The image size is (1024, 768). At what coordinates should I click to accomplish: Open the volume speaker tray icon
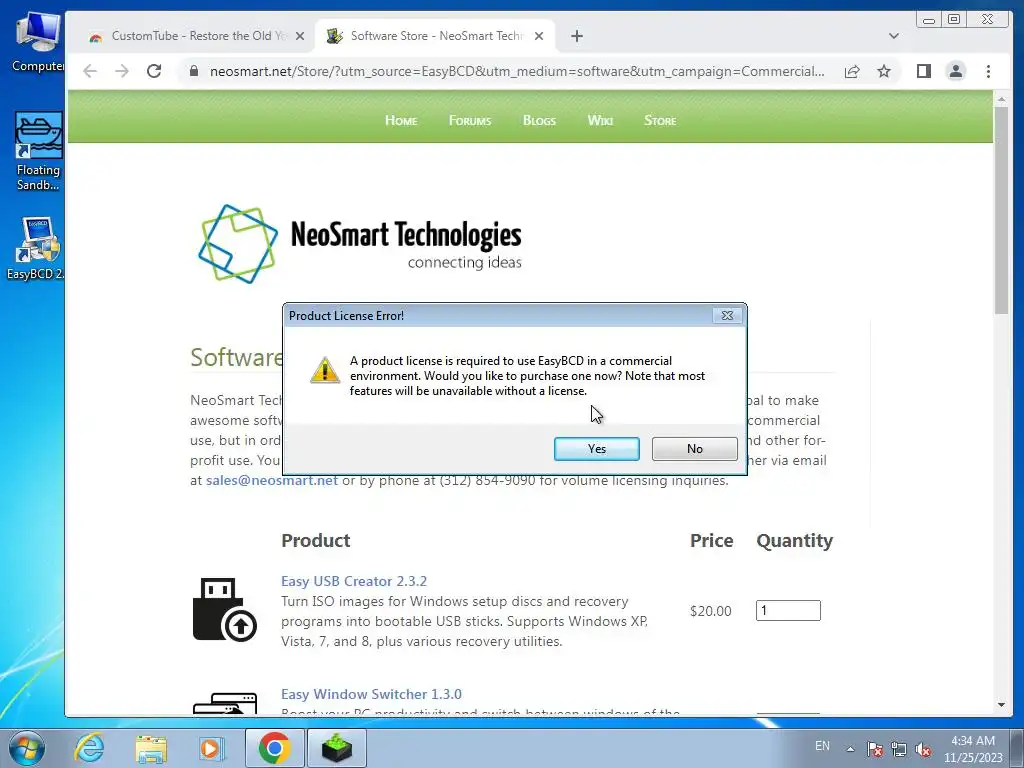click(923, 749)
